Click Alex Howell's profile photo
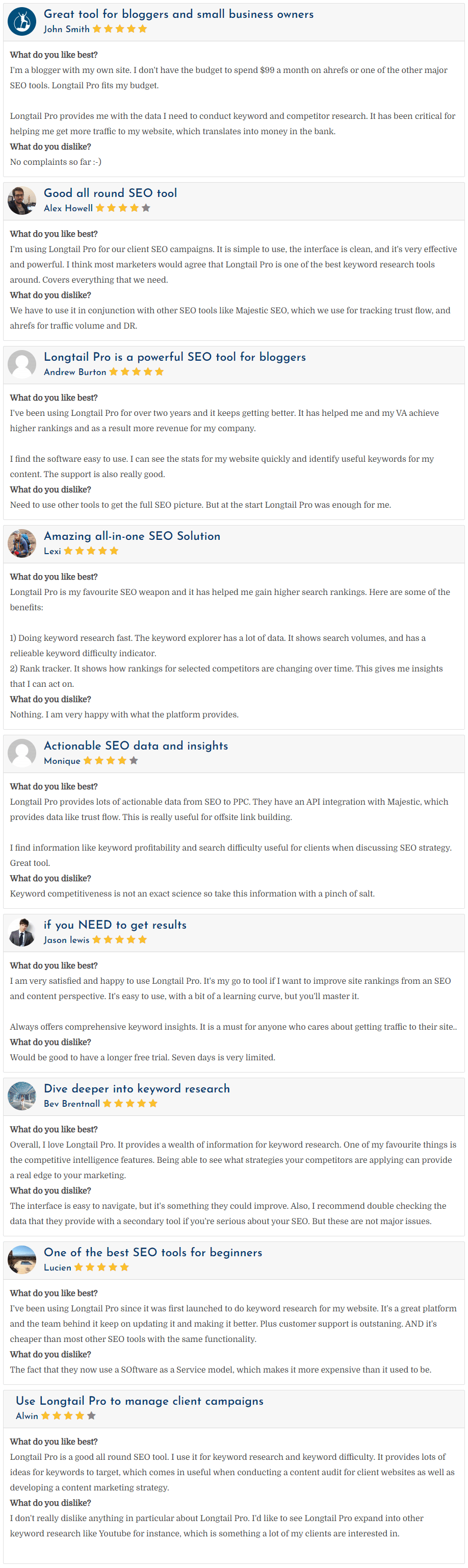 (x=22, y=200)
